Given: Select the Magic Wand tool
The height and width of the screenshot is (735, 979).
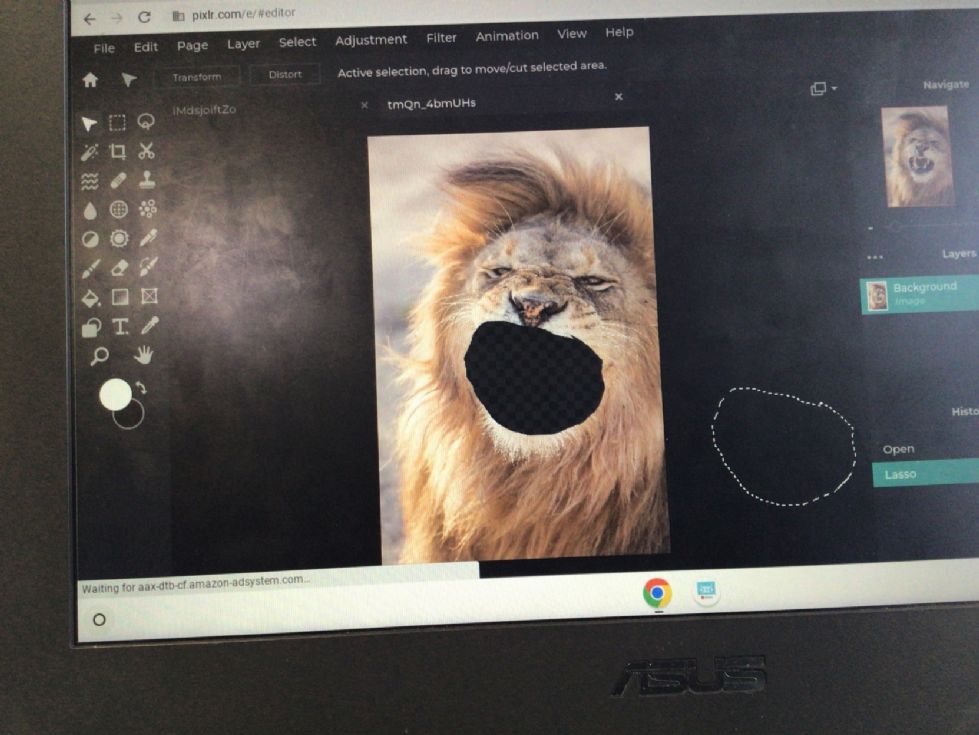Looking at the screenshot, I should click(90, 152).
